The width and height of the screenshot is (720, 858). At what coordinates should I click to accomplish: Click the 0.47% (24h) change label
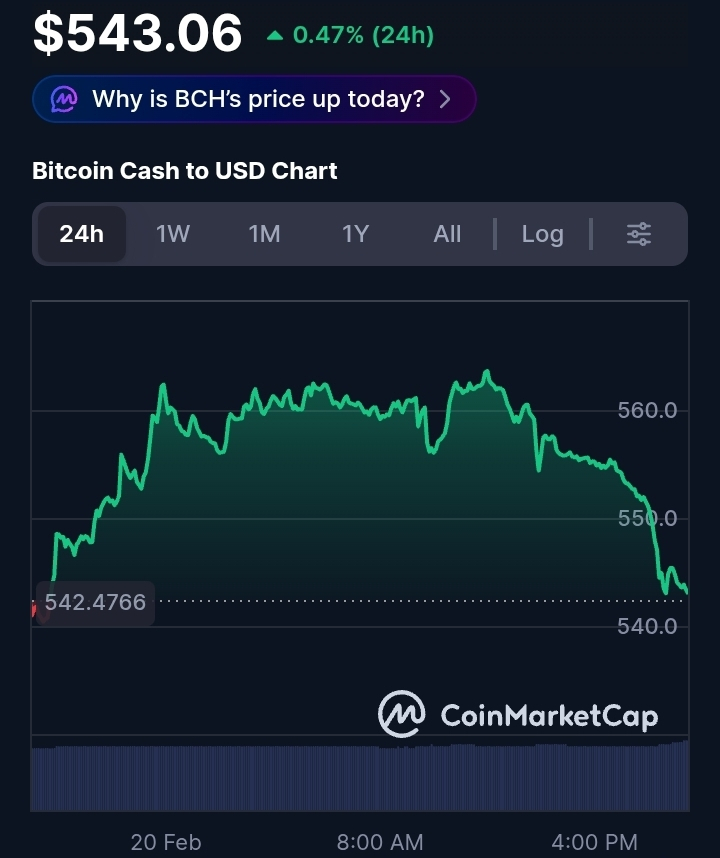coord(363,36)
